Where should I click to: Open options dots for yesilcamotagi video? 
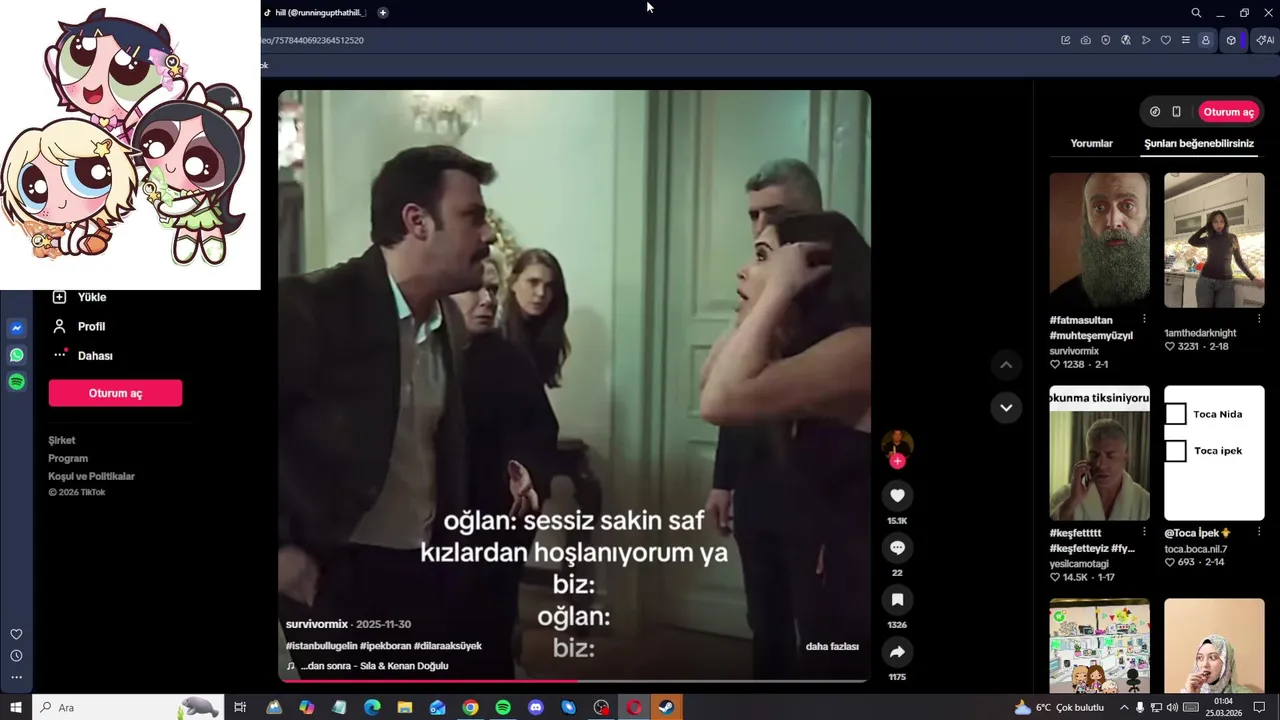coord(1144,532)
